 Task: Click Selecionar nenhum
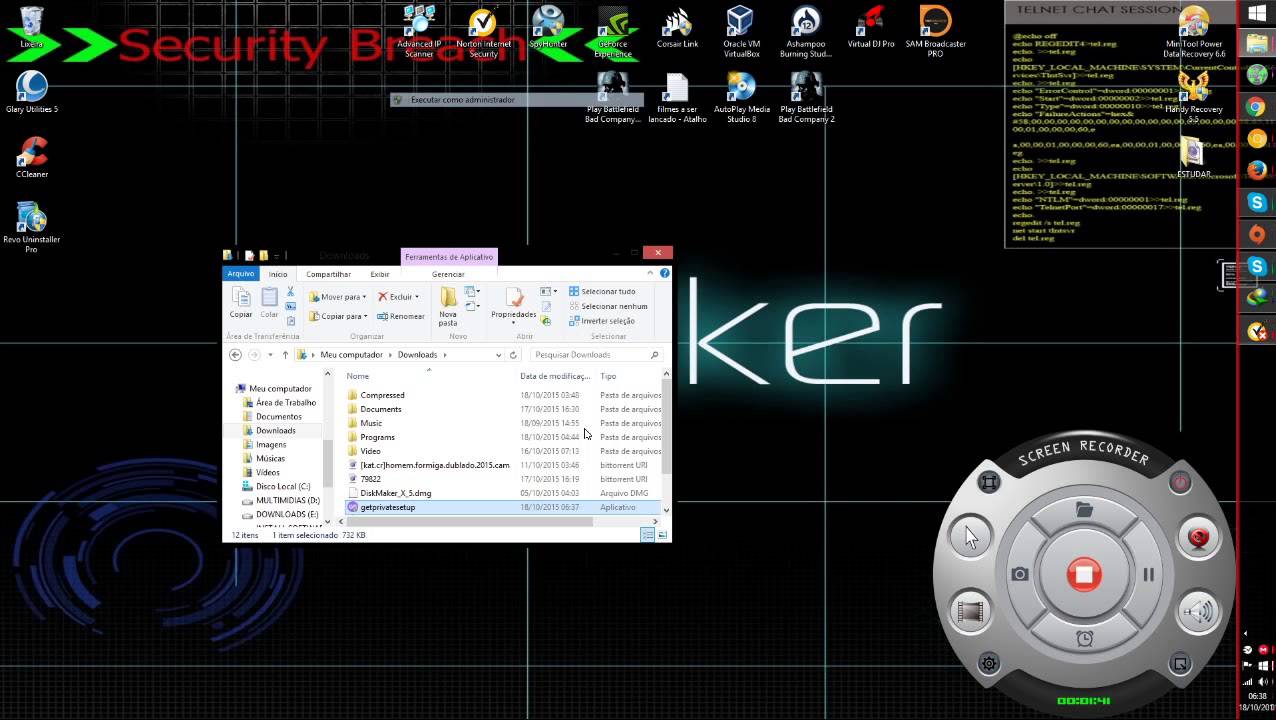(608, 306)
